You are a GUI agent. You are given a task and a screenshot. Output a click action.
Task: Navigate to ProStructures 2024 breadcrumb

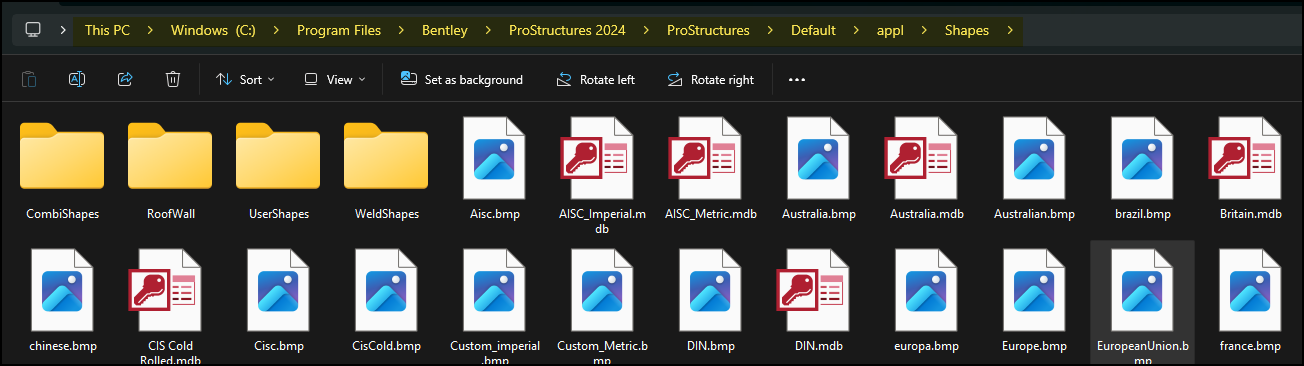coord(567,30)
